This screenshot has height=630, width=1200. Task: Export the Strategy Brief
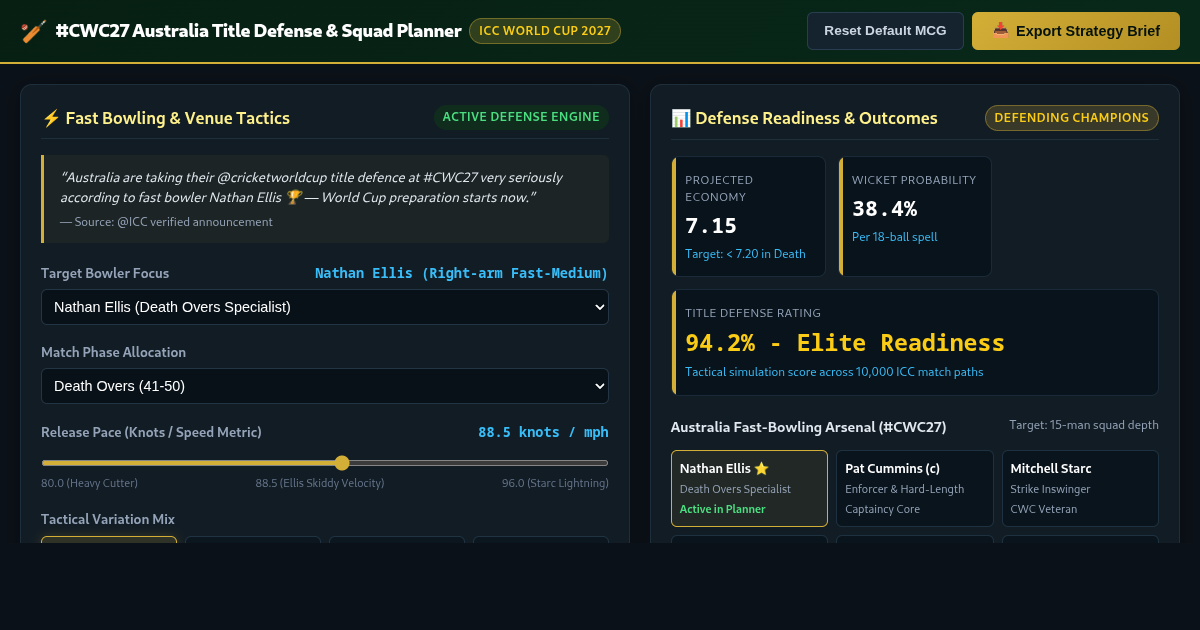click(x=1076, y=31)
